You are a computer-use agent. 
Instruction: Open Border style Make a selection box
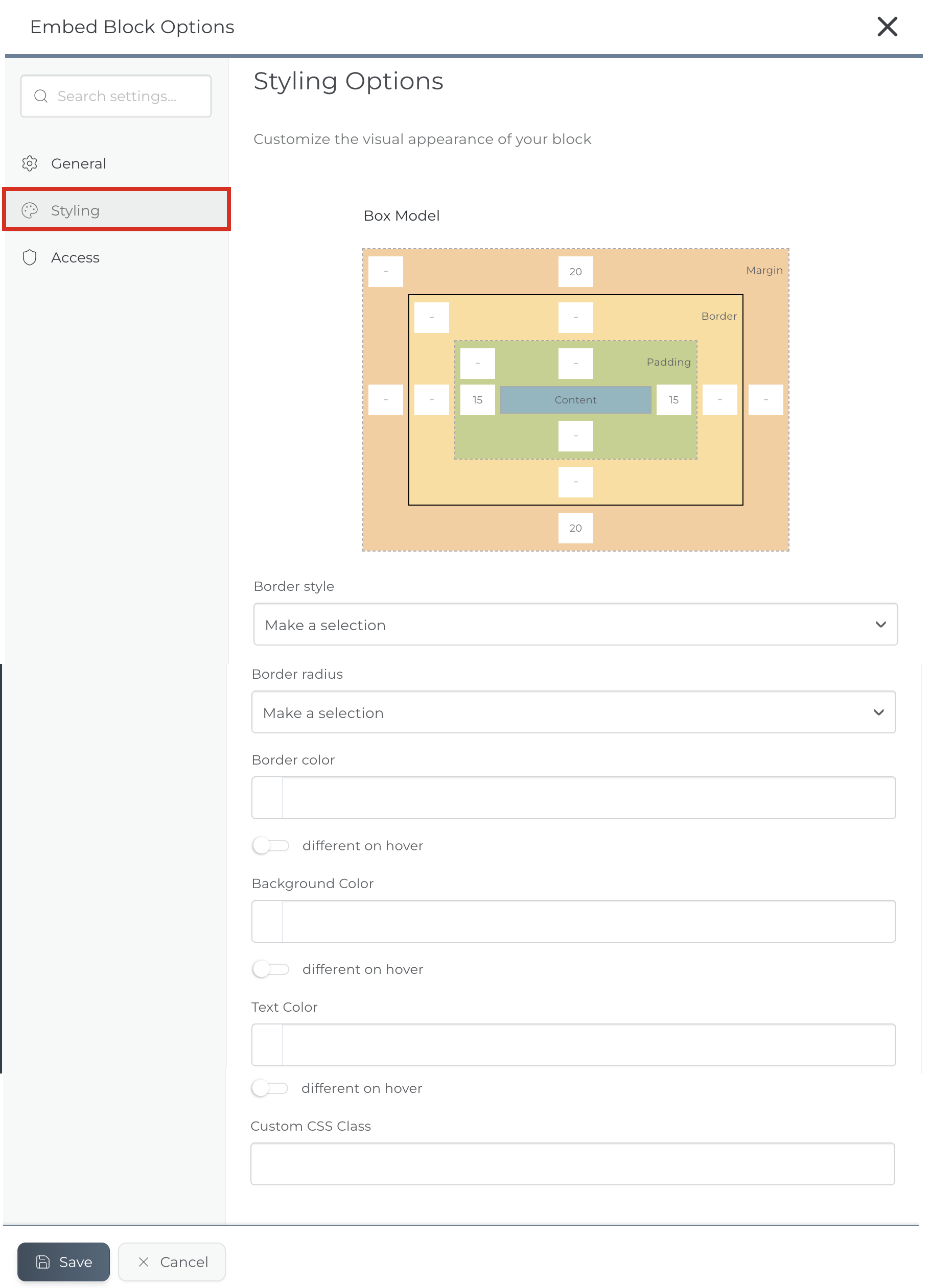point(576,624)
